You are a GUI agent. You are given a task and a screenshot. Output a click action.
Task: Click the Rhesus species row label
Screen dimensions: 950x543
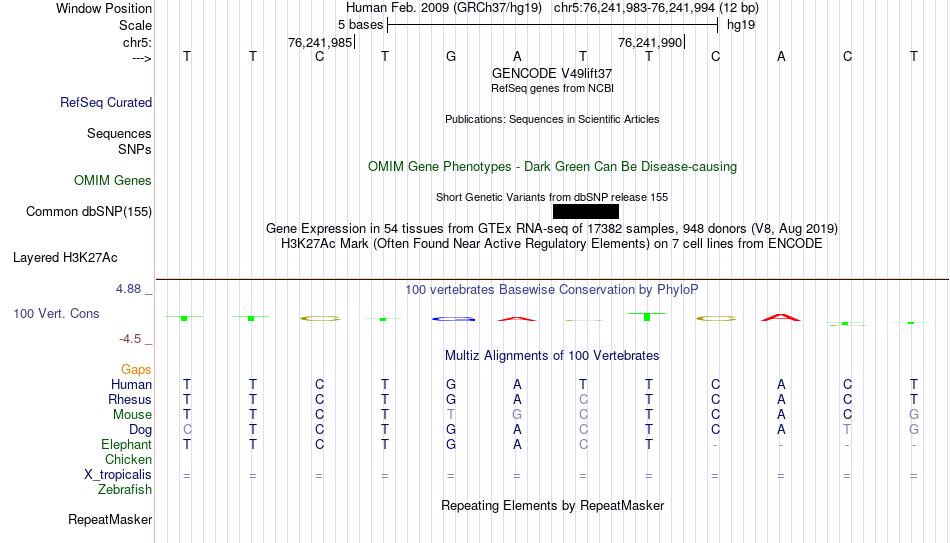[x=130, y=399]
